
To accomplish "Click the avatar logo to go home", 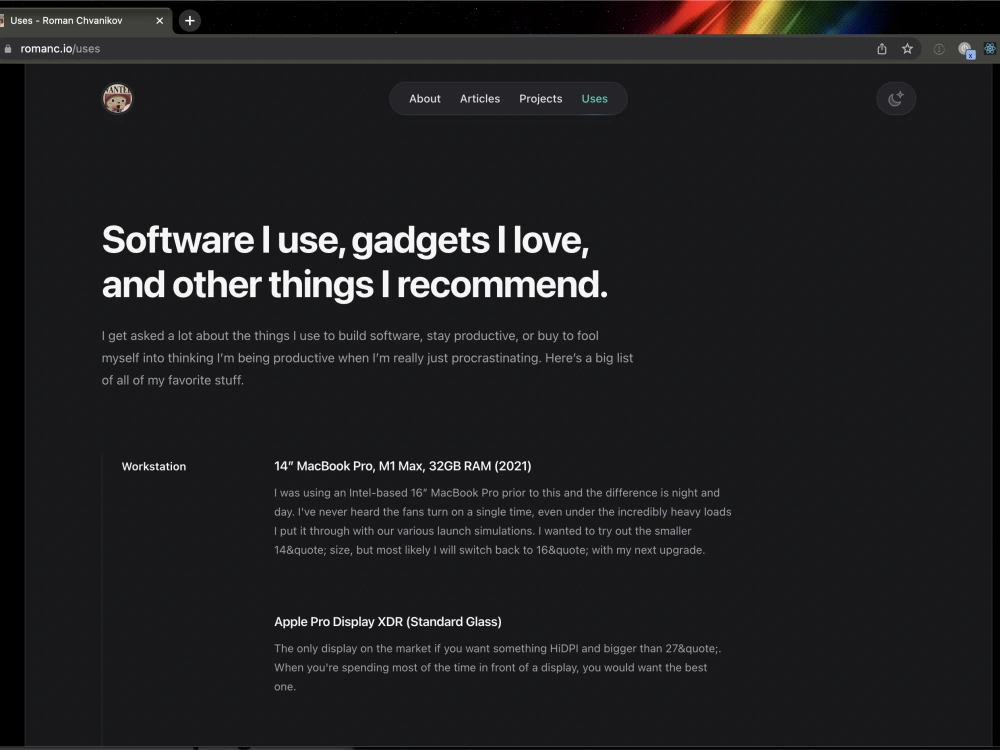I will [x=117, y=99].
